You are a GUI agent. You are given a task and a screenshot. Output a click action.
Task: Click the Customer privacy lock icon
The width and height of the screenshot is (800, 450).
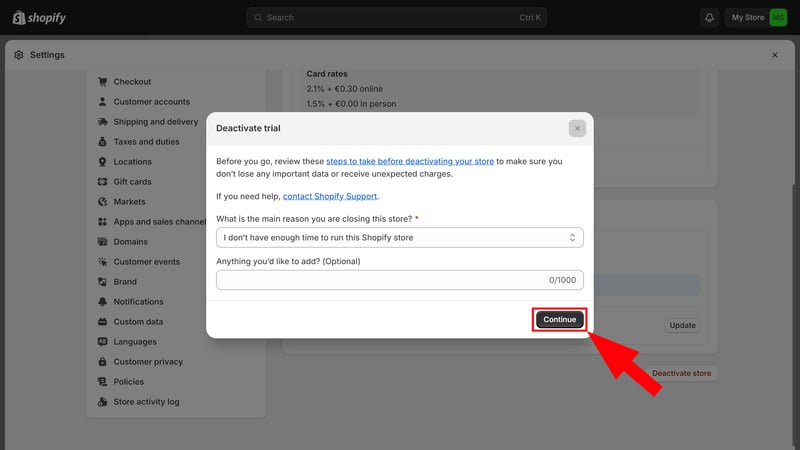pyautogui.click(x=103, y=362)
